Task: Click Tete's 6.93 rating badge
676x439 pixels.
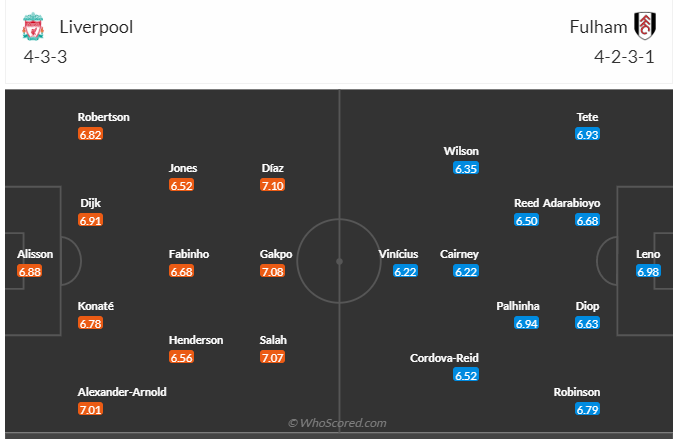Action: pyautogui.click(x=587, y=133)
